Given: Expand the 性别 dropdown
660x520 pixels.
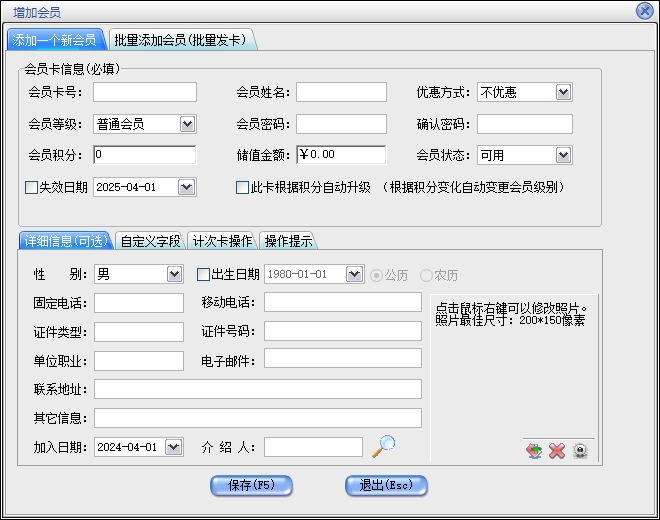Looking at the screenshot, I should click(174, 274).
